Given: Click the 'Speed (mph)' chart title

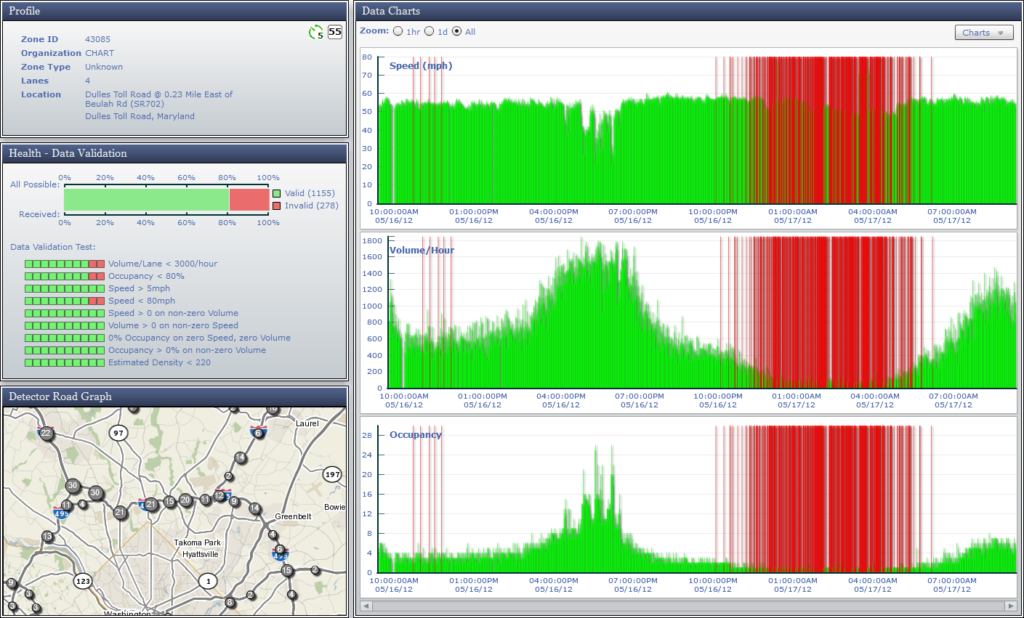Looking at the screenshot, I should [421, 65].
